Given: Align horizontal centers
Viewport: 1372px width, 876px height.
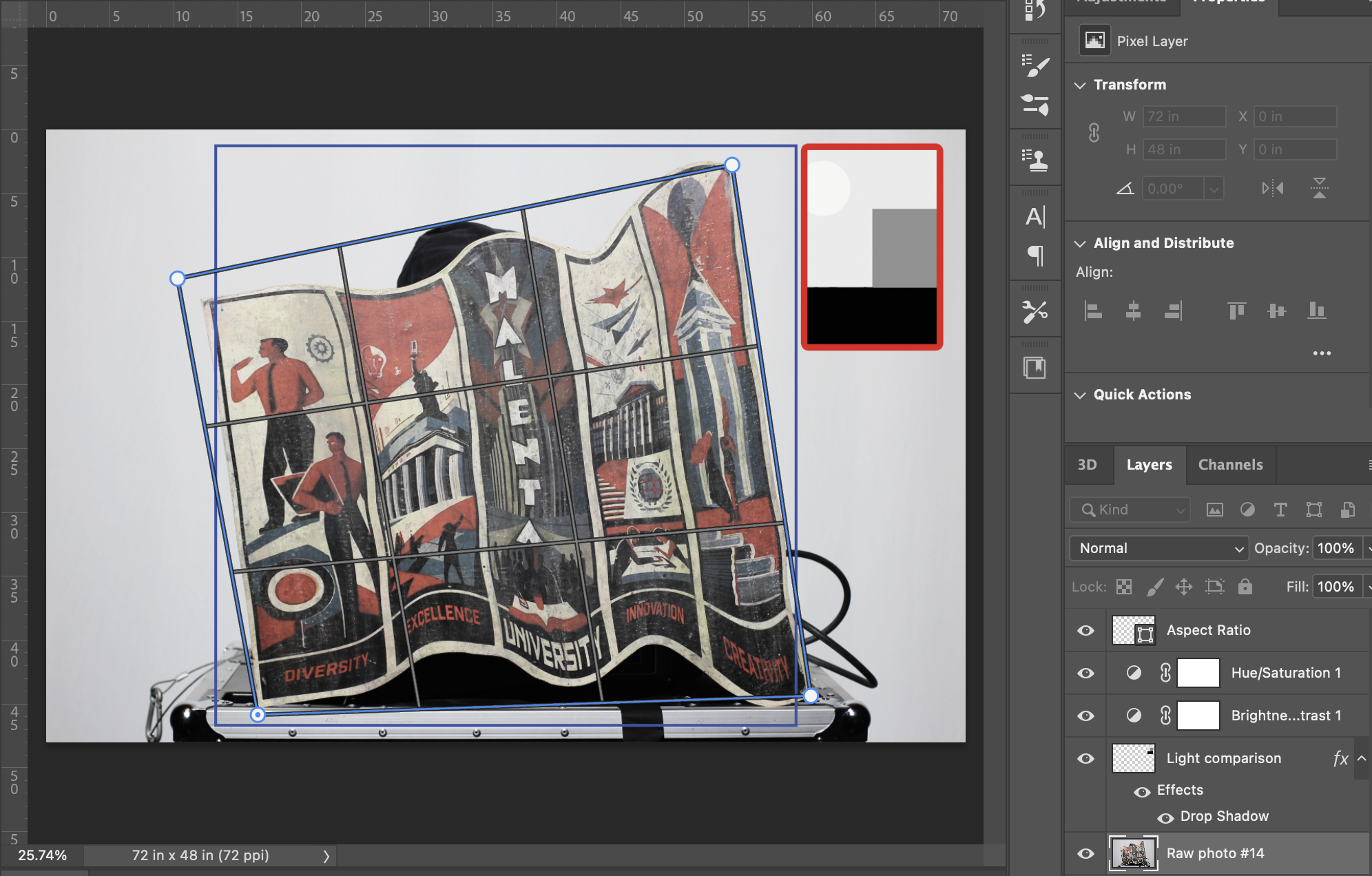Looking at the screenshot, I should [1133, 311].
